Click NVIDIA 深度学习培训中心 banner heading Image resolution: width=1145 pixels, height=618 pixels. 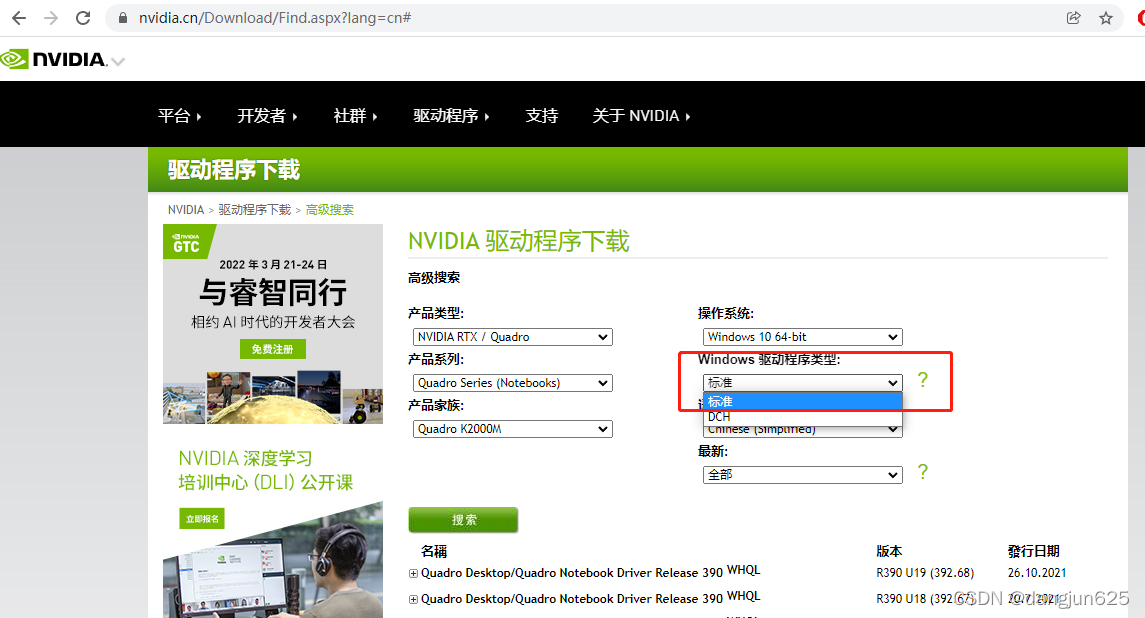[x=266, y=470]
